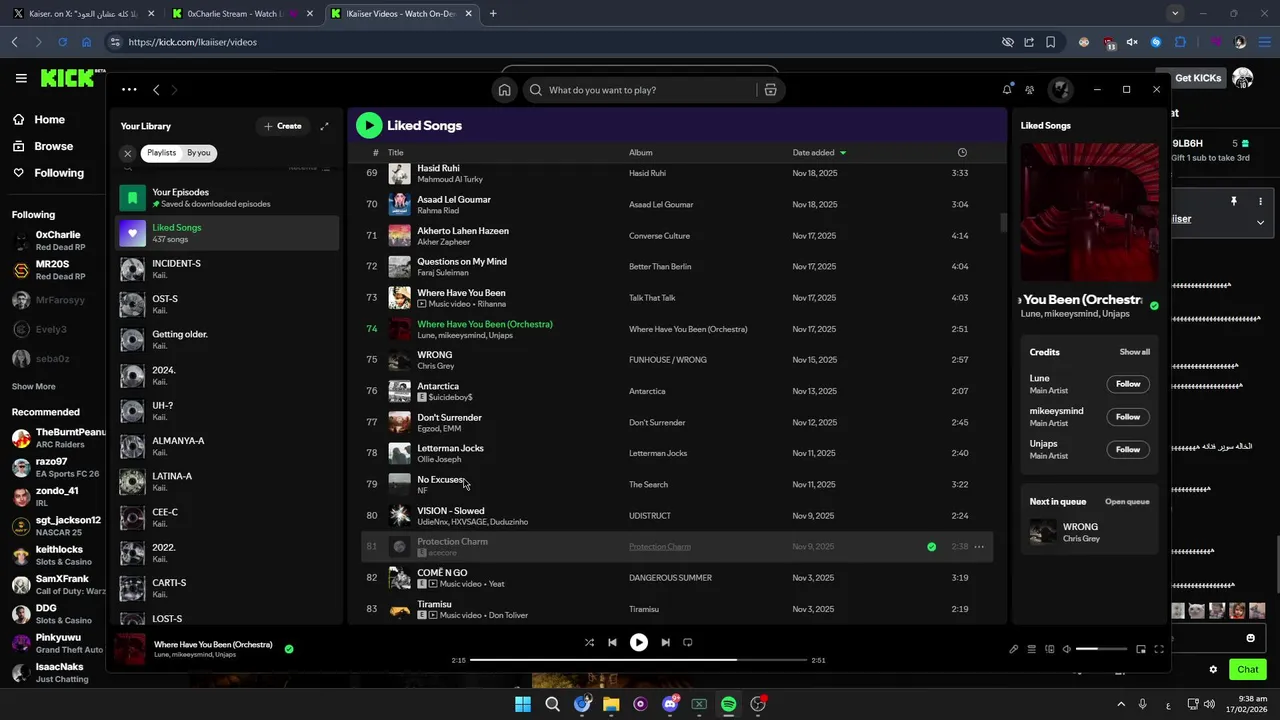This screenshot has height=720, width=1280.
Task: Open Spotify Home with the house icon
Action: coord(505,90)
